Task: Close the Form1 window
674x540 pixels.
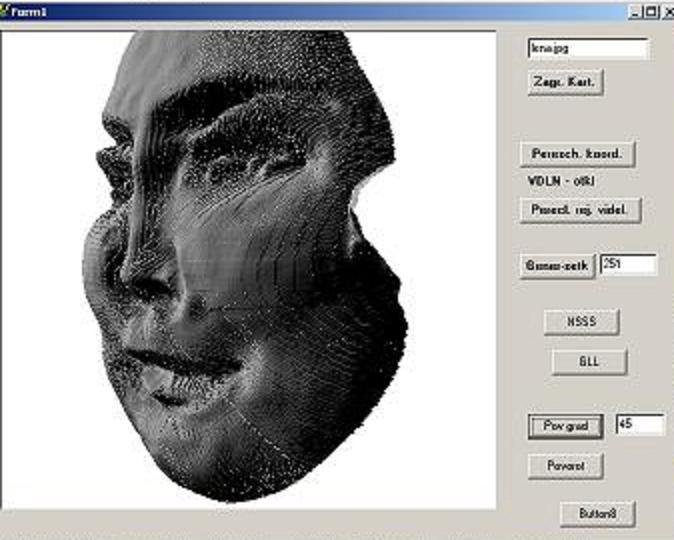Action: (x=668, y=12)
